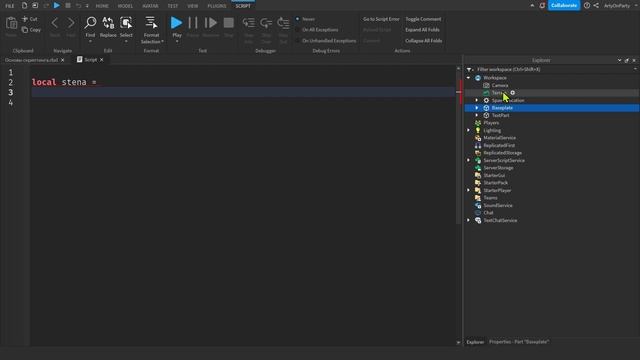Click Expand All Folds
Viewport: 640px width, 360px height.
(422, 30)
